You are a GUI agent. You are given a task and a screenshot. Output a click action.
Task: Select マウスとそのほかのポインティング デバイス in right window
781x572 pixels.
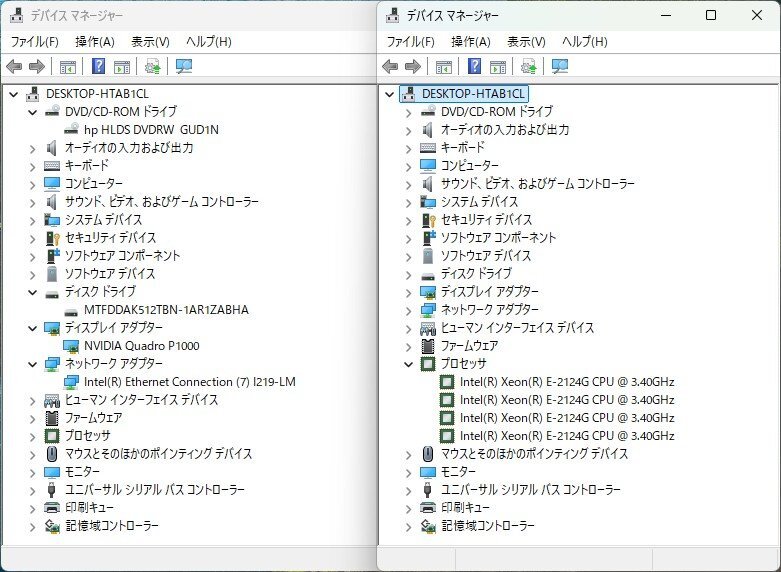pos(534,454)
